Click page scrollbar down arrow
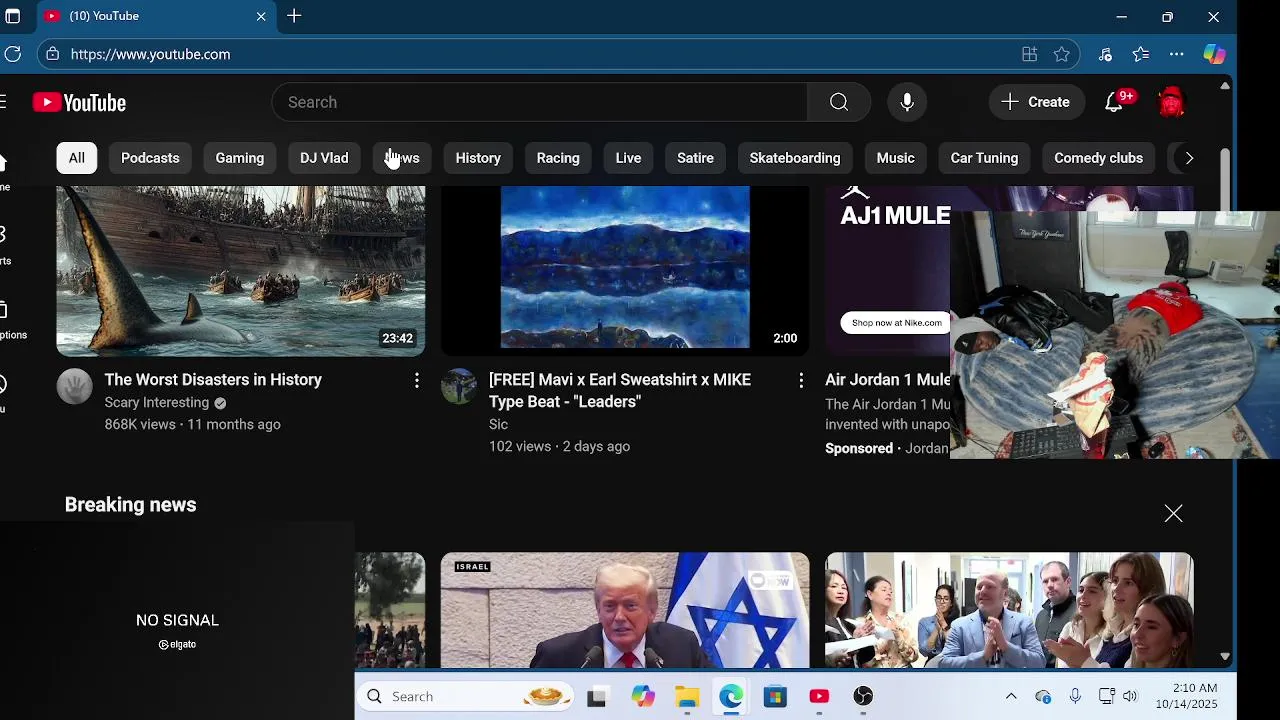Screen dimensions: 1280x720 1225,657
